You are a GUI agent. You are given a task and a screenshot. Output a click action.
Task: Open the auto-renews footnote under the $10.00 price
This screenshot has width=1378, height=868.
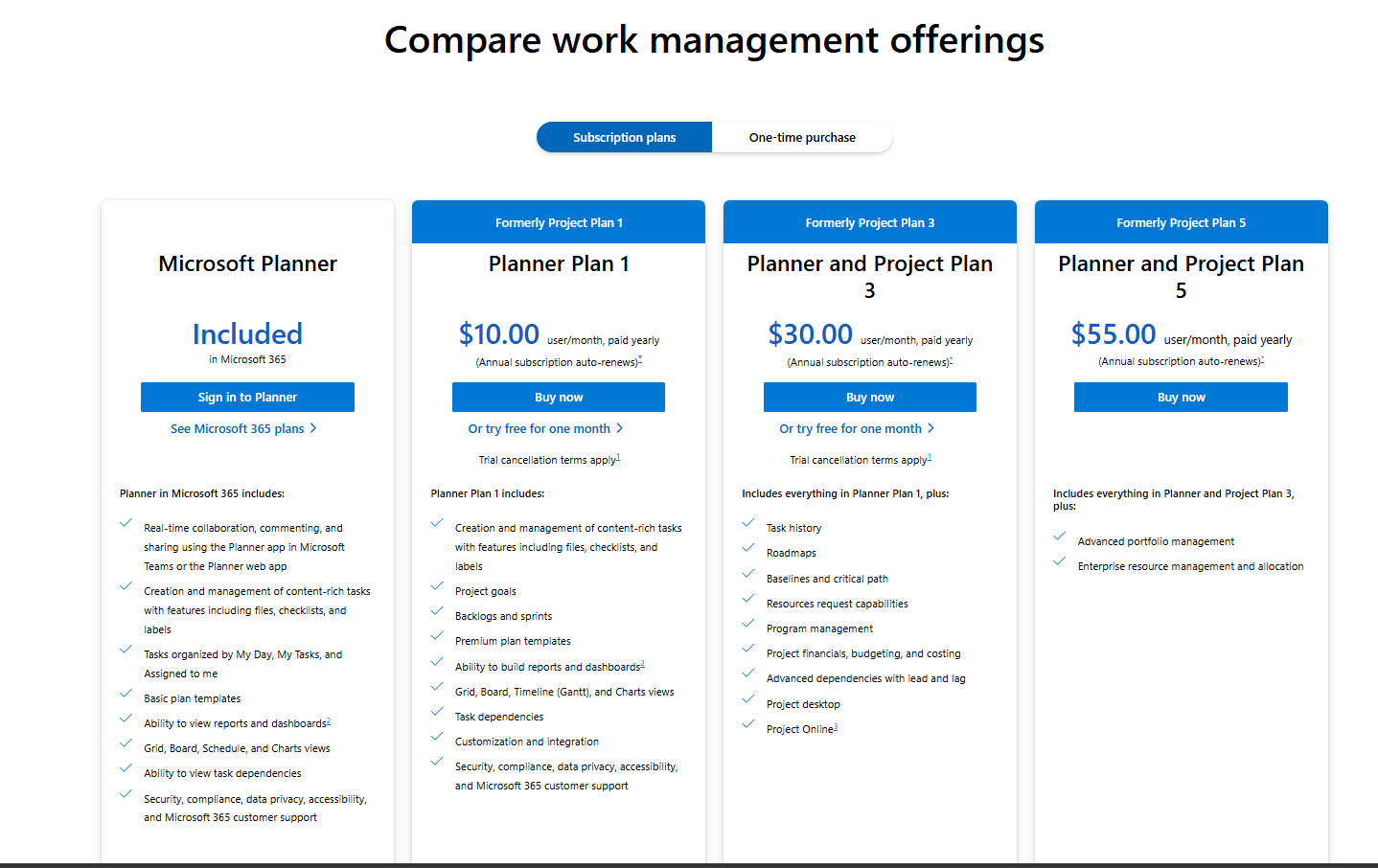640,359
